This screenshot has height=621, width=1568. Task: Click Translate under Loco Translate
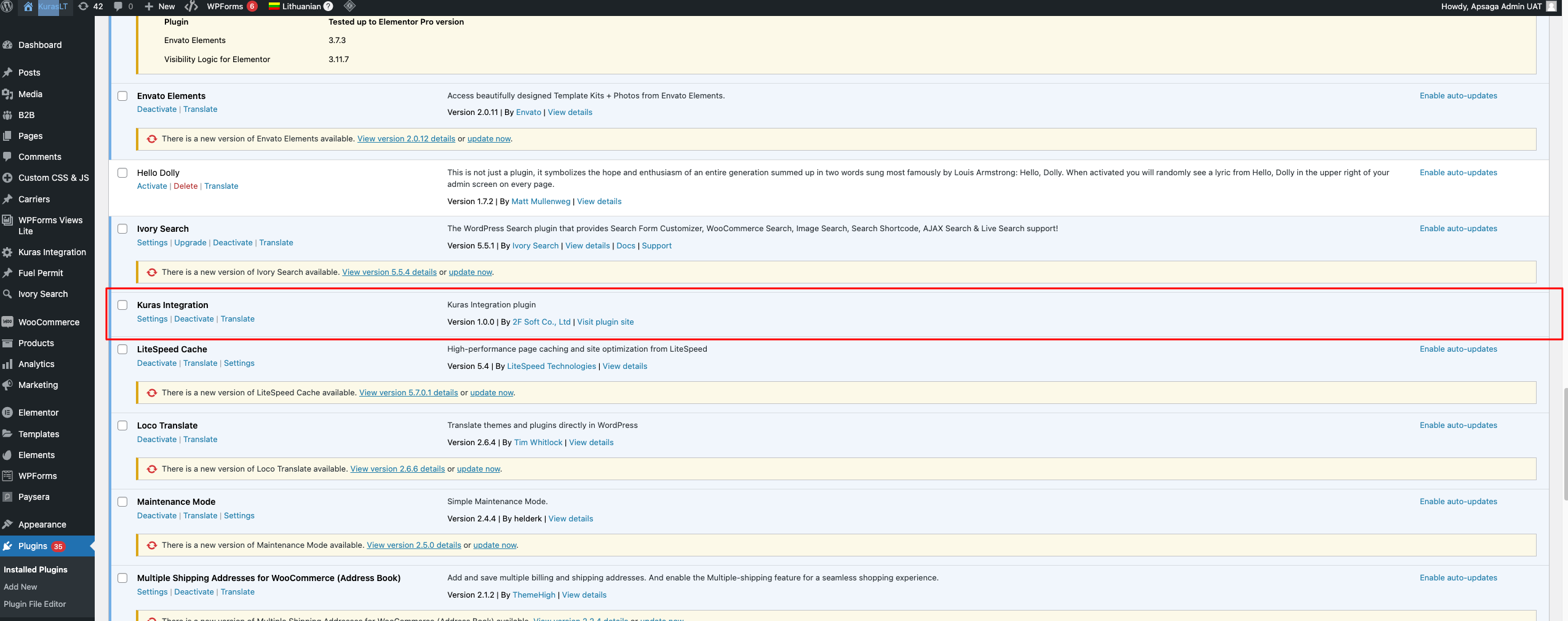point(200,439)
